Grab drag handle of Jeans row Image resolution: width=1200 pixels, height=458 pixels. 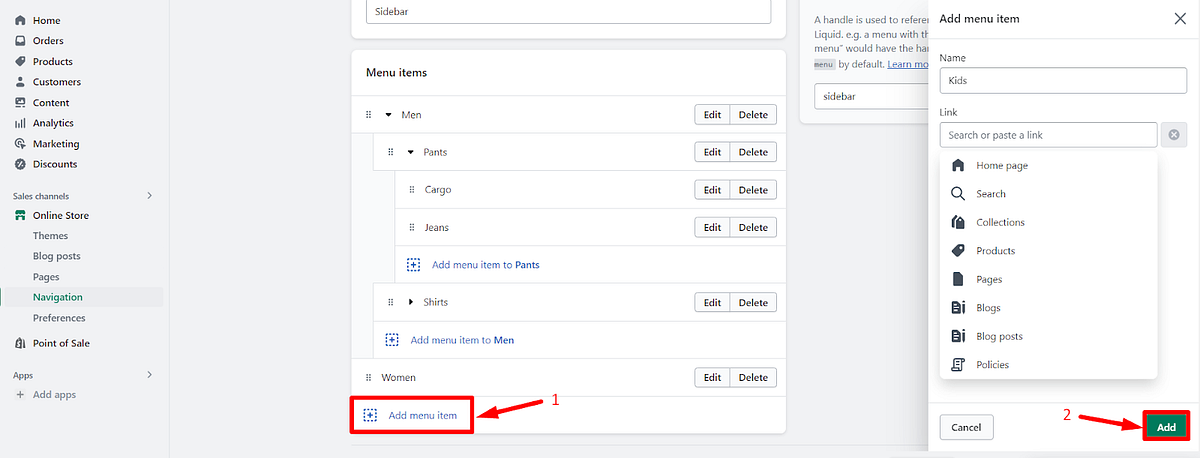[x=411, y=227]
